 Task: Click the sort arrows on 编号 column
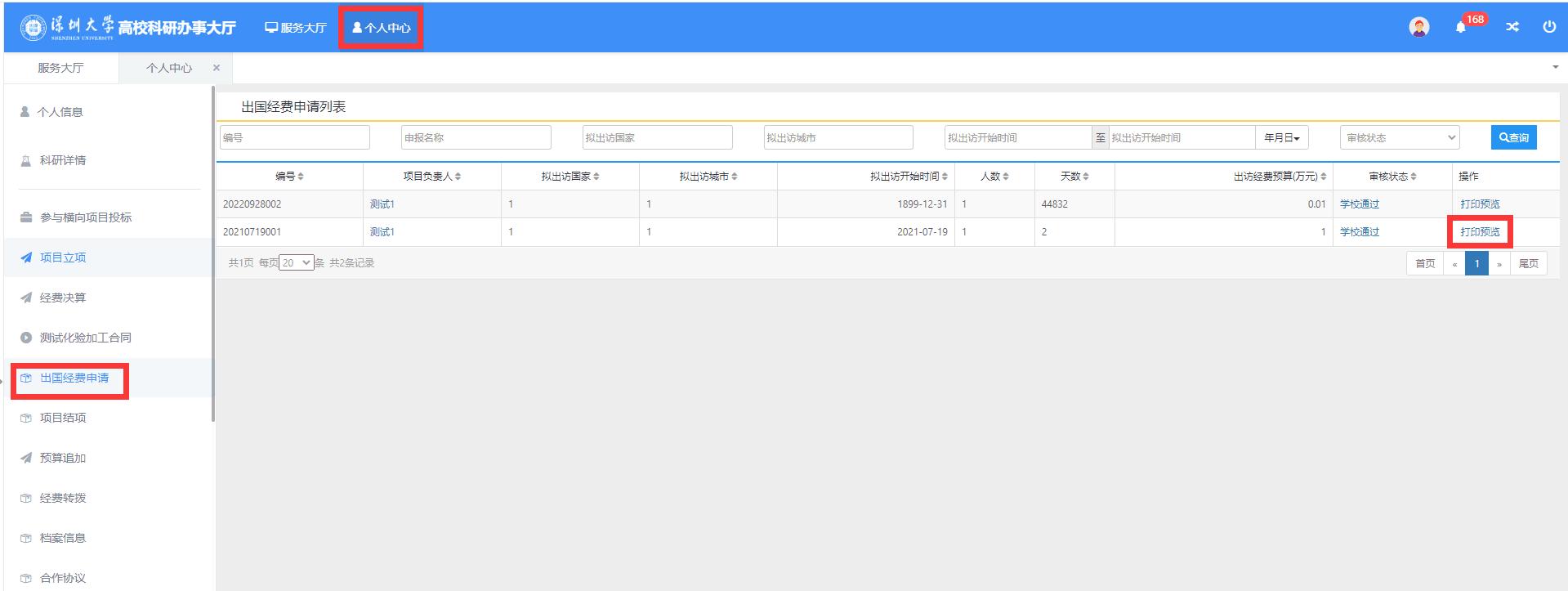301,177
